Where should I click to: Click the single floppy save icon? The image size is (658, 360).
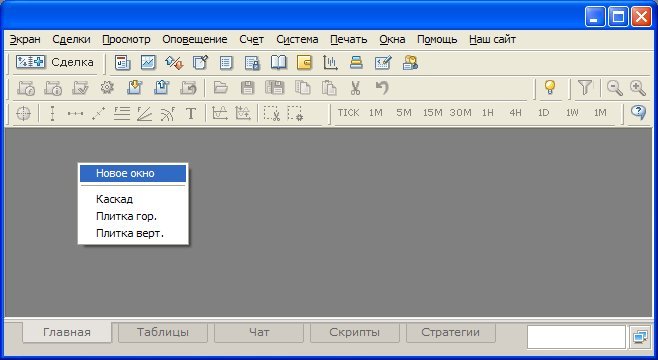click(247, 88)
